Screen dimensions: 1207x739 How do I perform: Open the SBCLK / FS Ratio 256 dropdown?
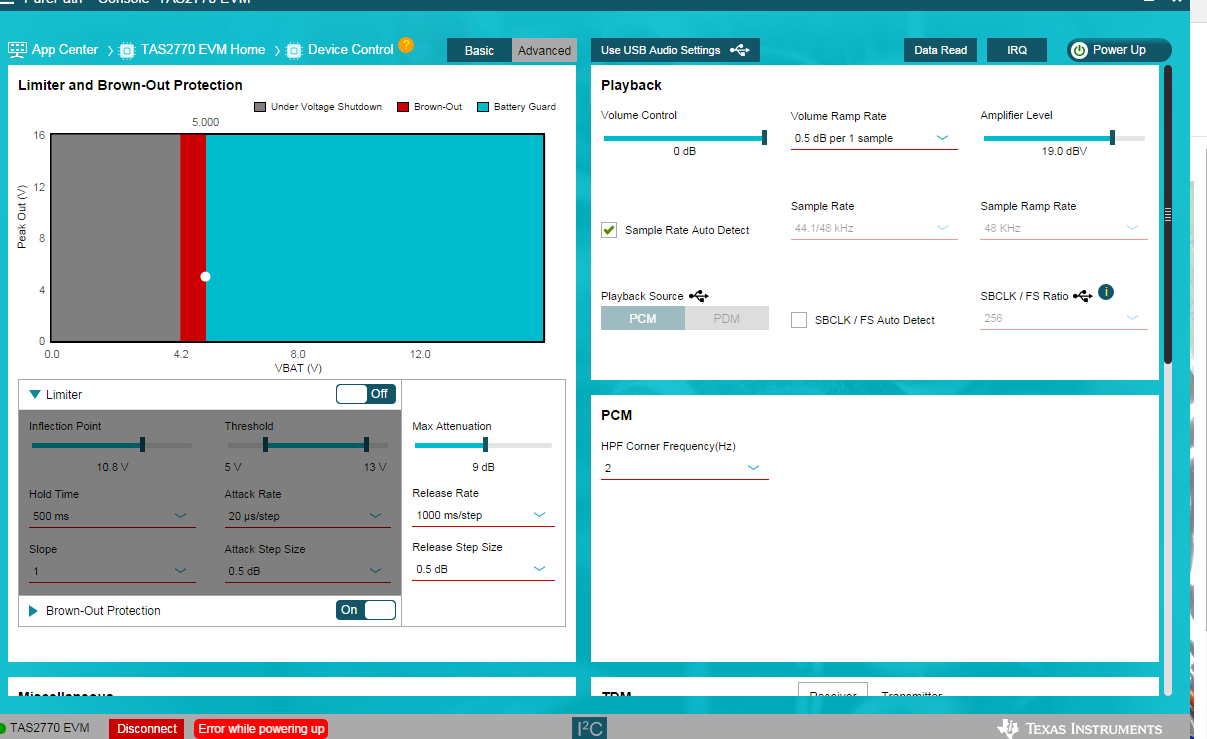1064,318
